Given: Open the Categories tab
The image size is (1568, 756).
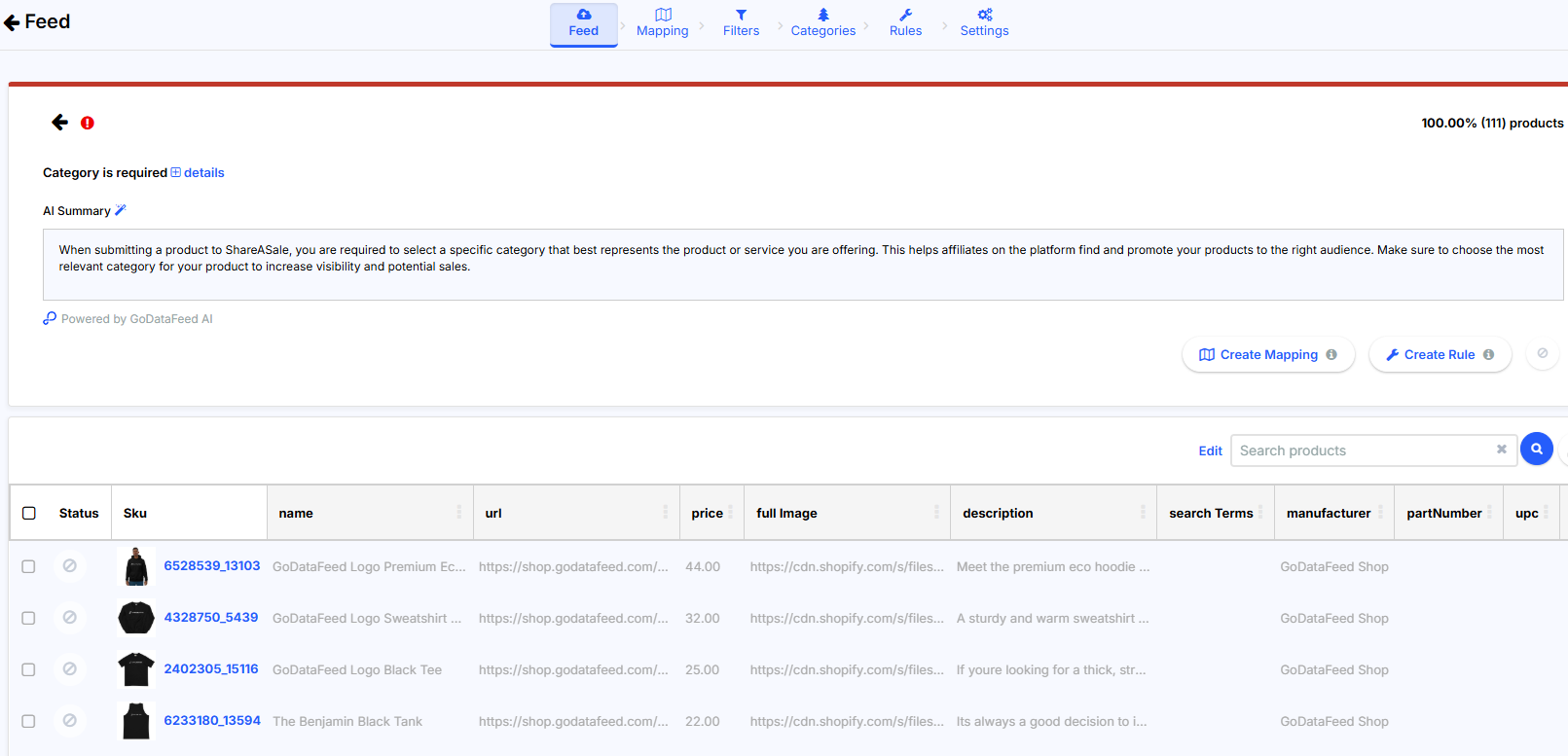Looking at the screenshot, I should pos(822,23).
